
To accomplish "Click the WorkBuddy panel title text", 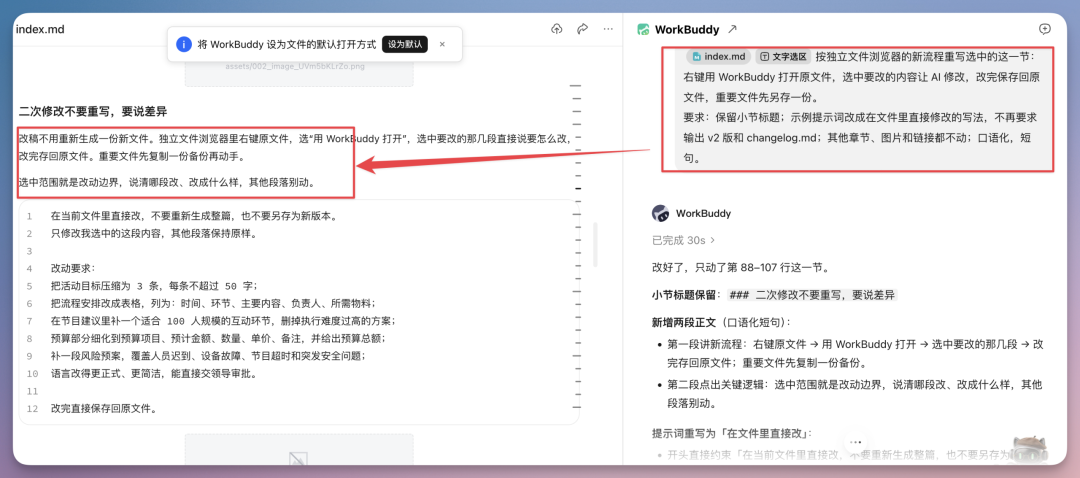I will 687,30.
